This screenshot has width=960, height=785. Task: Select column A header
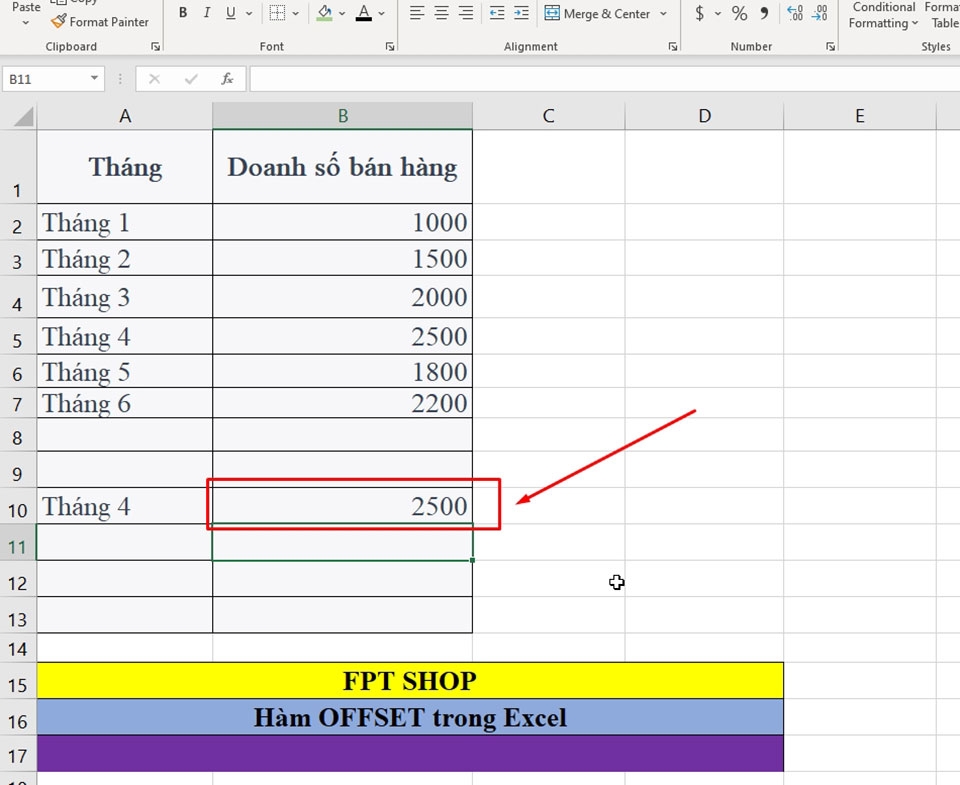[x=125, y=116]
